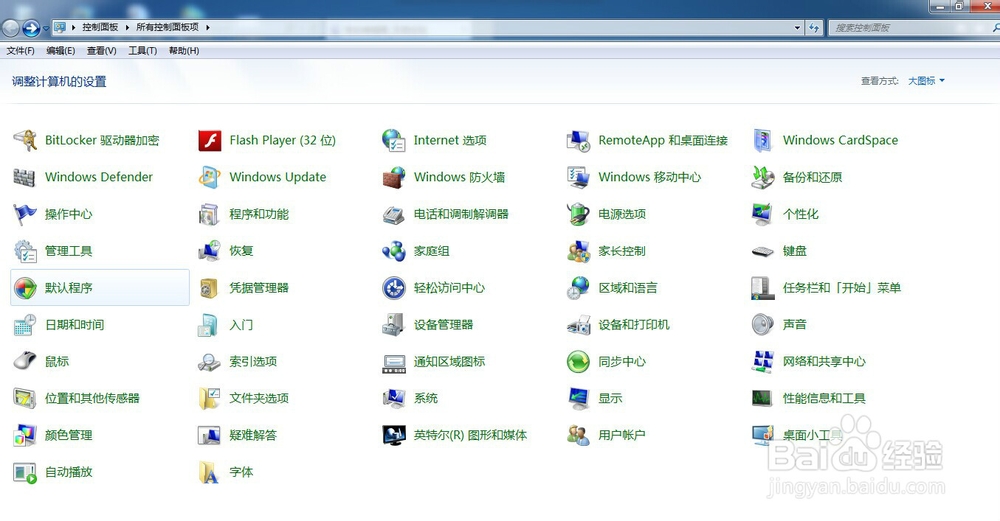Open Windows 防火墙 icon
This screenshot has height=521, width=1000.
coord(393,177)
